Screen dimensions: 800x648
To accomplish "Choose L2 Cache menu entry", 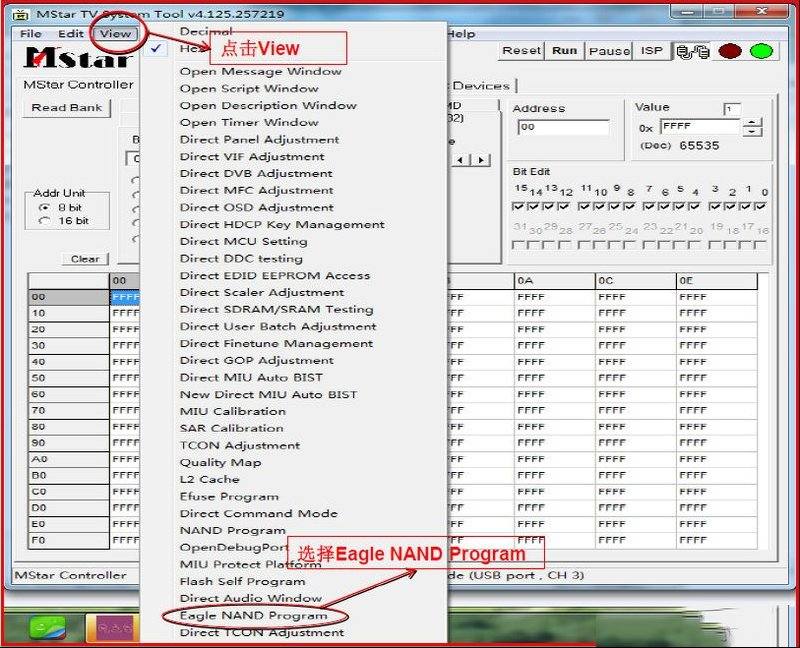I will [x=210, y=480].
